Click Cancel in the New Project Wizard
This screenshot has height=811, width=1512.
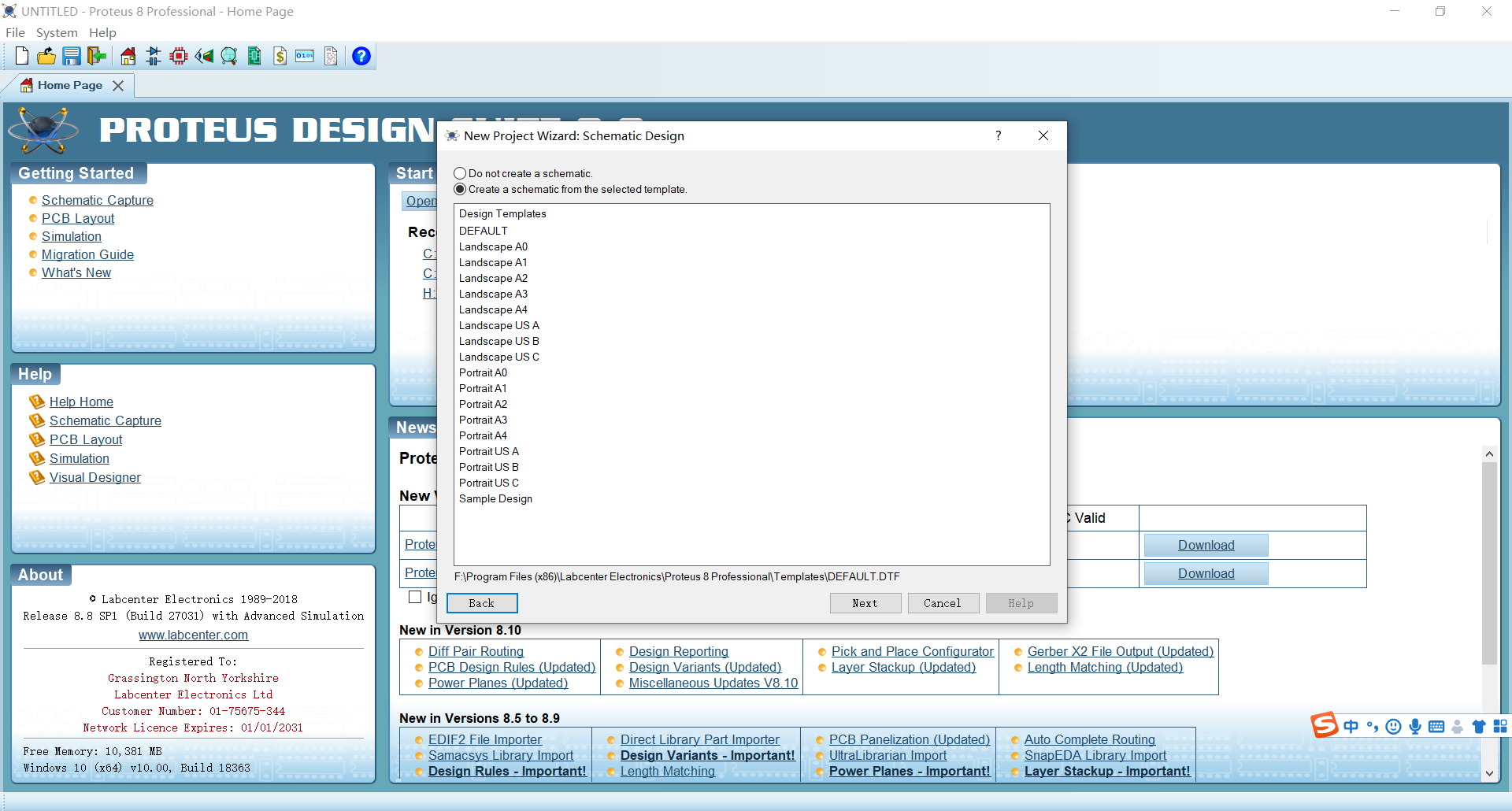(x=943, y=603)
